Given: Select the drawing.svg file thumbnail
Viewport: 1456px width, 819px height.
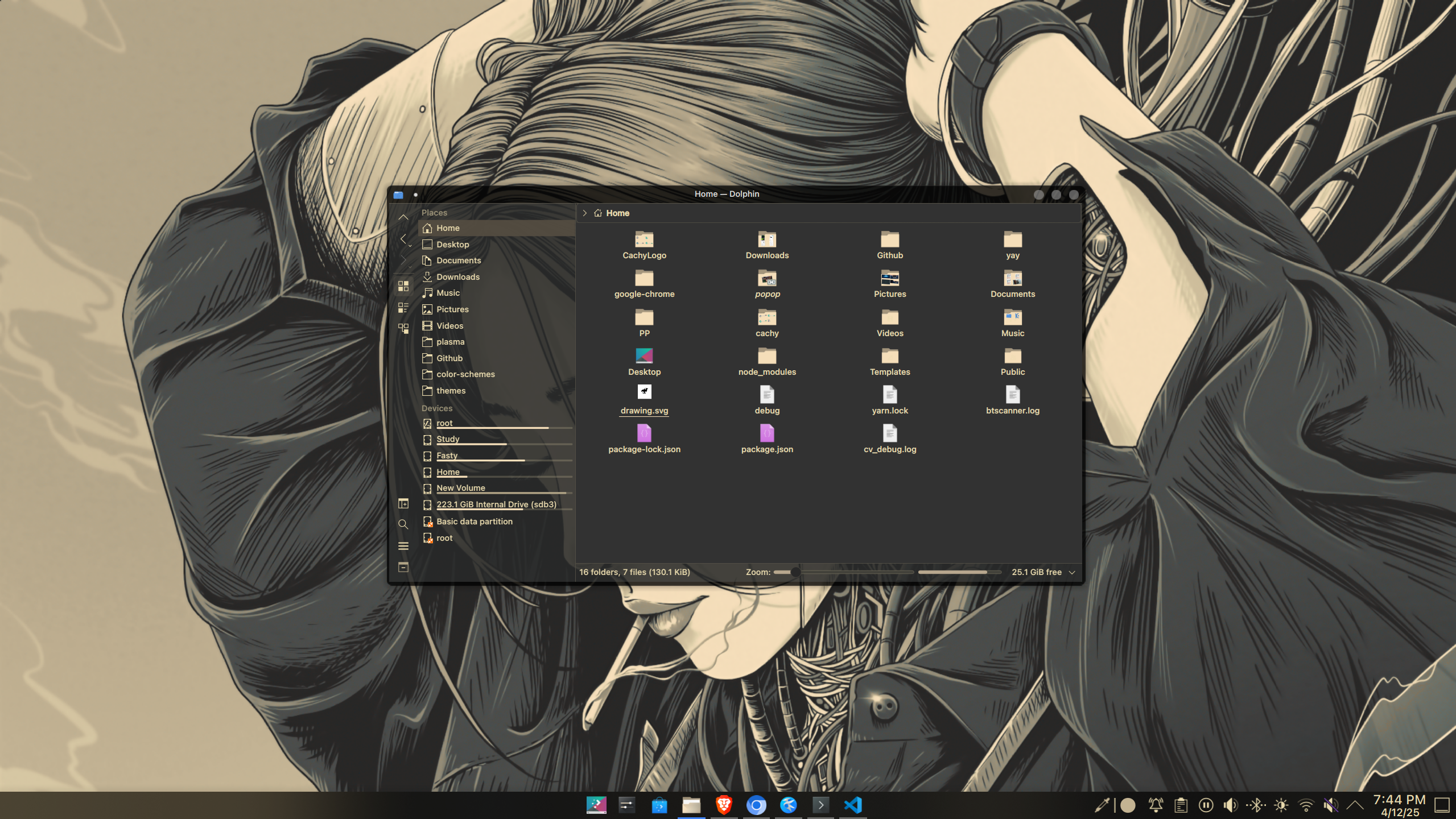Looking at the screenshot, I should (x=644, y=392).
